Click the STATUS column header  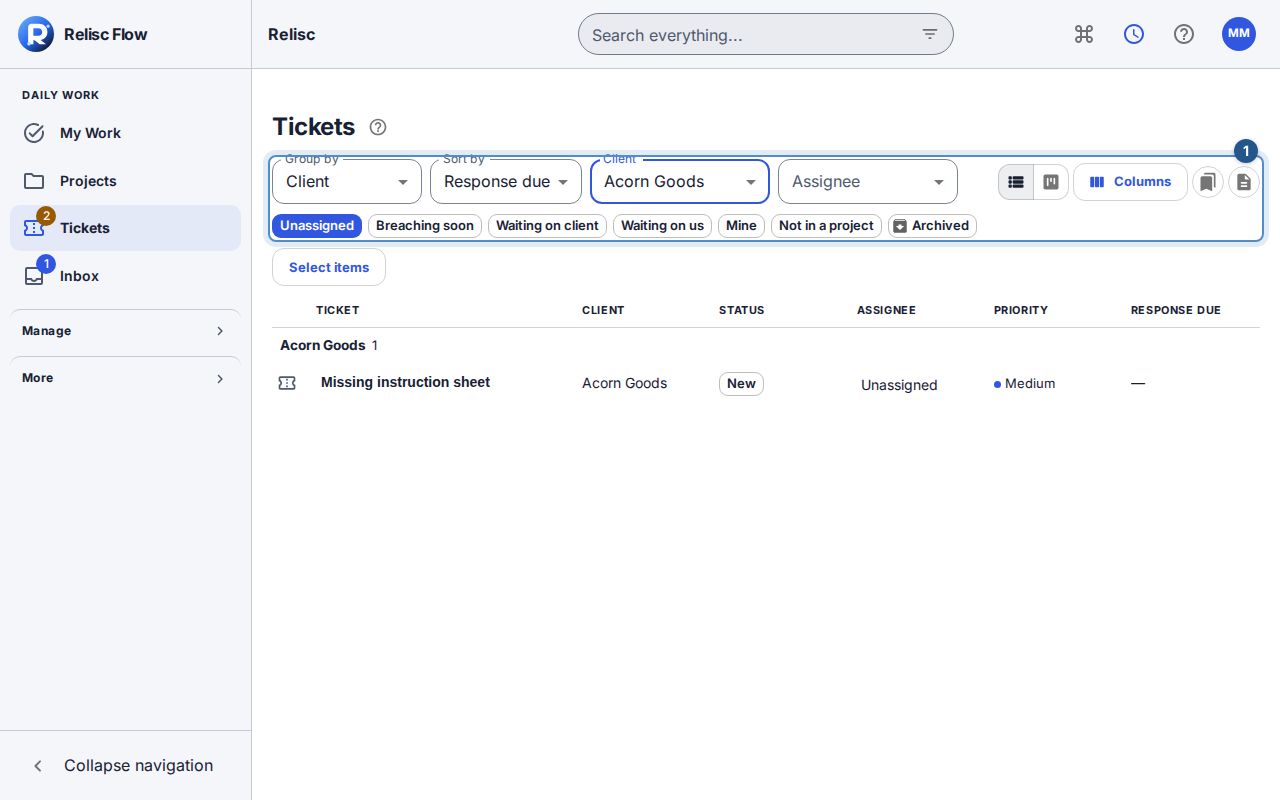[742, 310]
